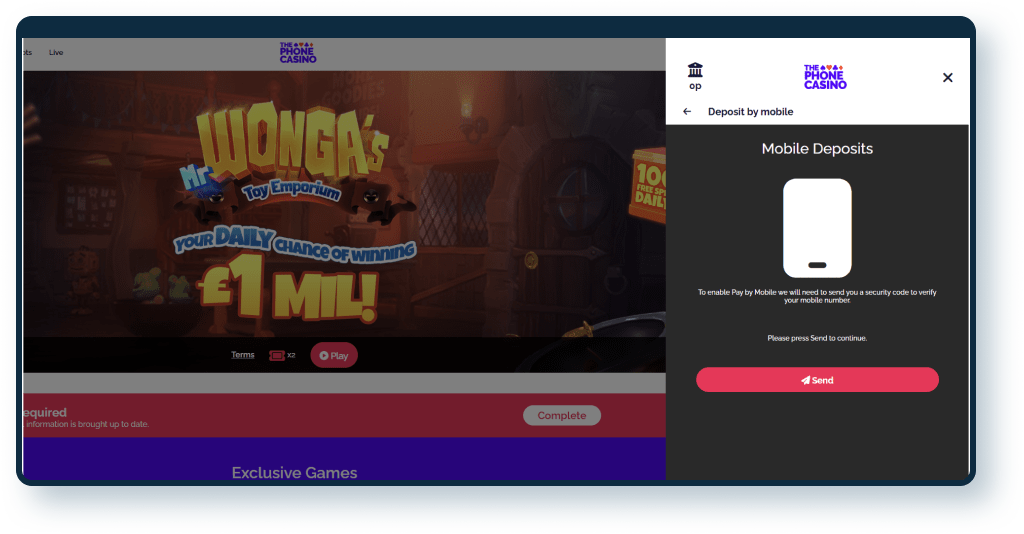Screen dimensions: 1024x534
Task: Select the Exclusive Games heading
Action: pos(294,473)
